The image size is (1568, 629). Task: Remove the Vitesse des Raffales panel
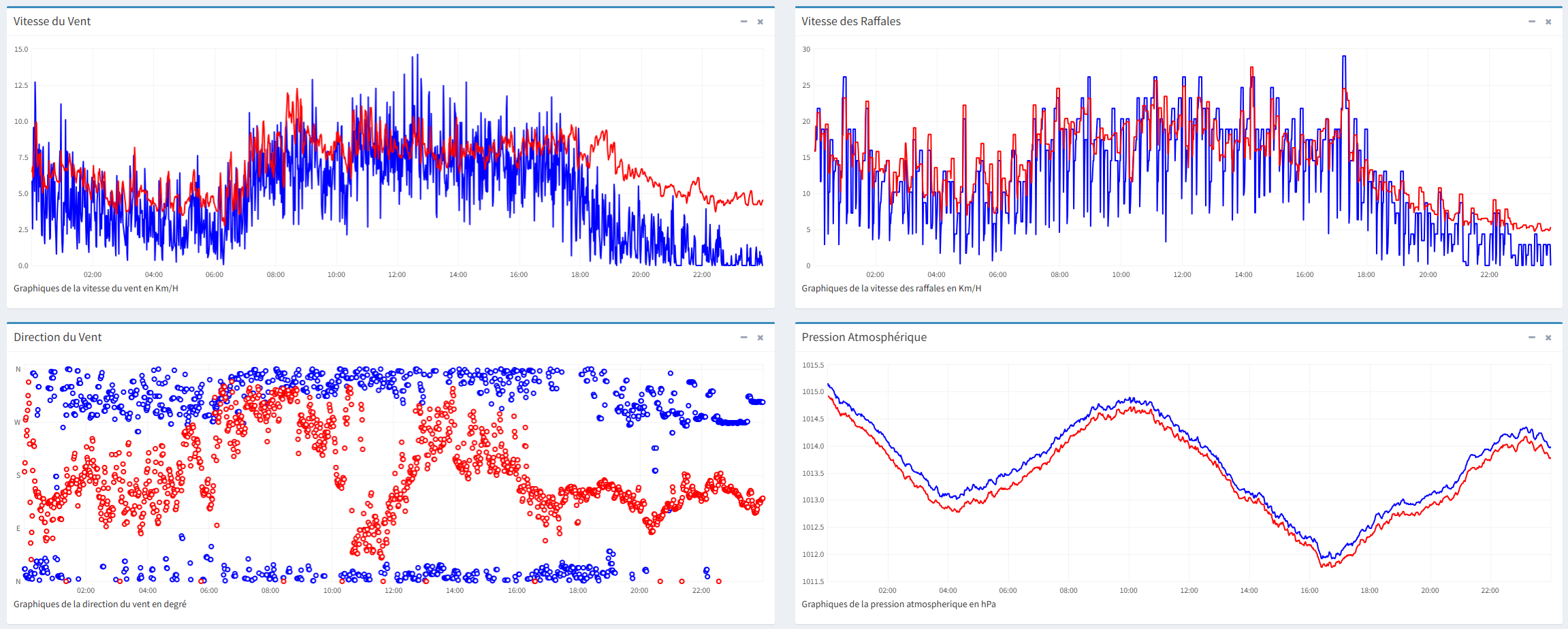[x=1548, y=22]
